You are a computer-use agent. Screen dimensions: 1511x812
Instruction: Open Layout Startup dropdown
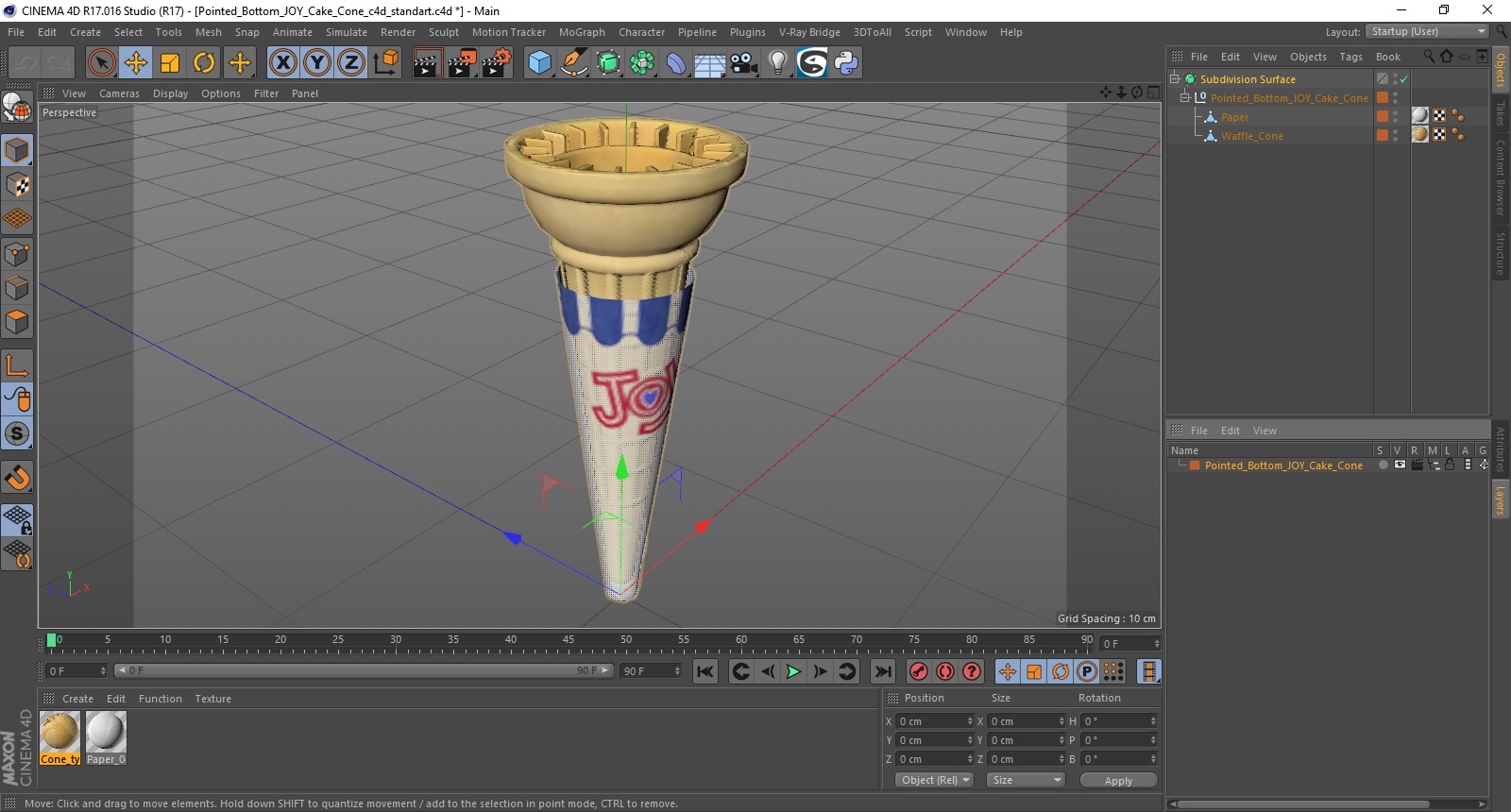click(x=1428, y=31)
